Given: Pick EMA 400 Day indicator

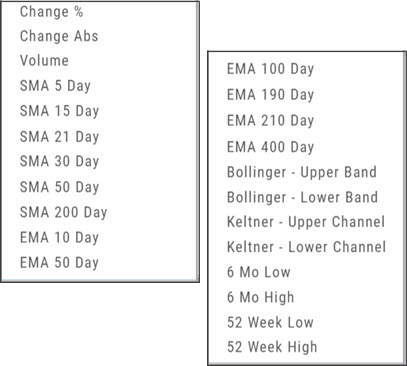Looking at the screenshot, I should (x=270, y=147).
